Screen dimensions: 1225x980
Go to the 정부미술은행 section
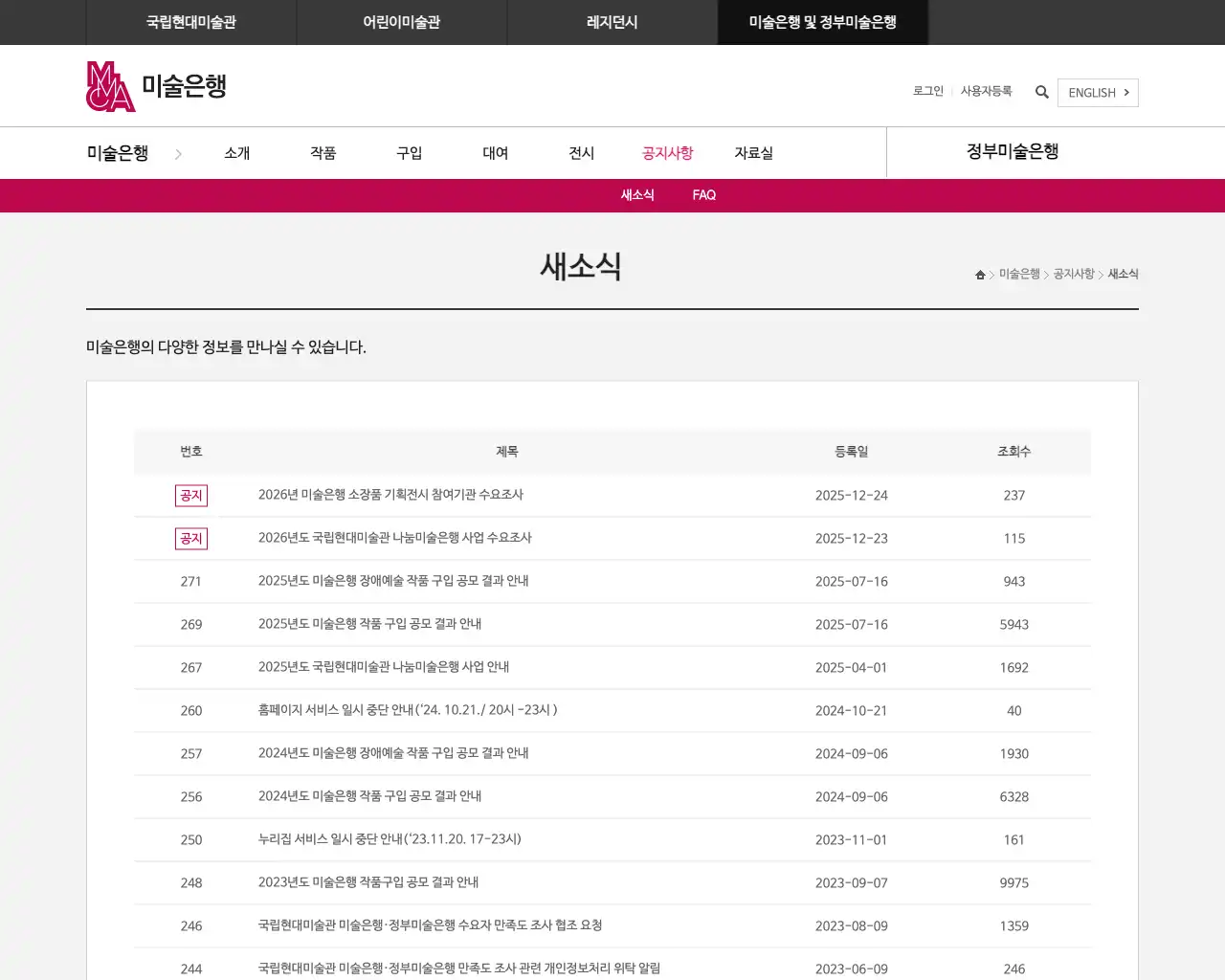[1013, 152]
